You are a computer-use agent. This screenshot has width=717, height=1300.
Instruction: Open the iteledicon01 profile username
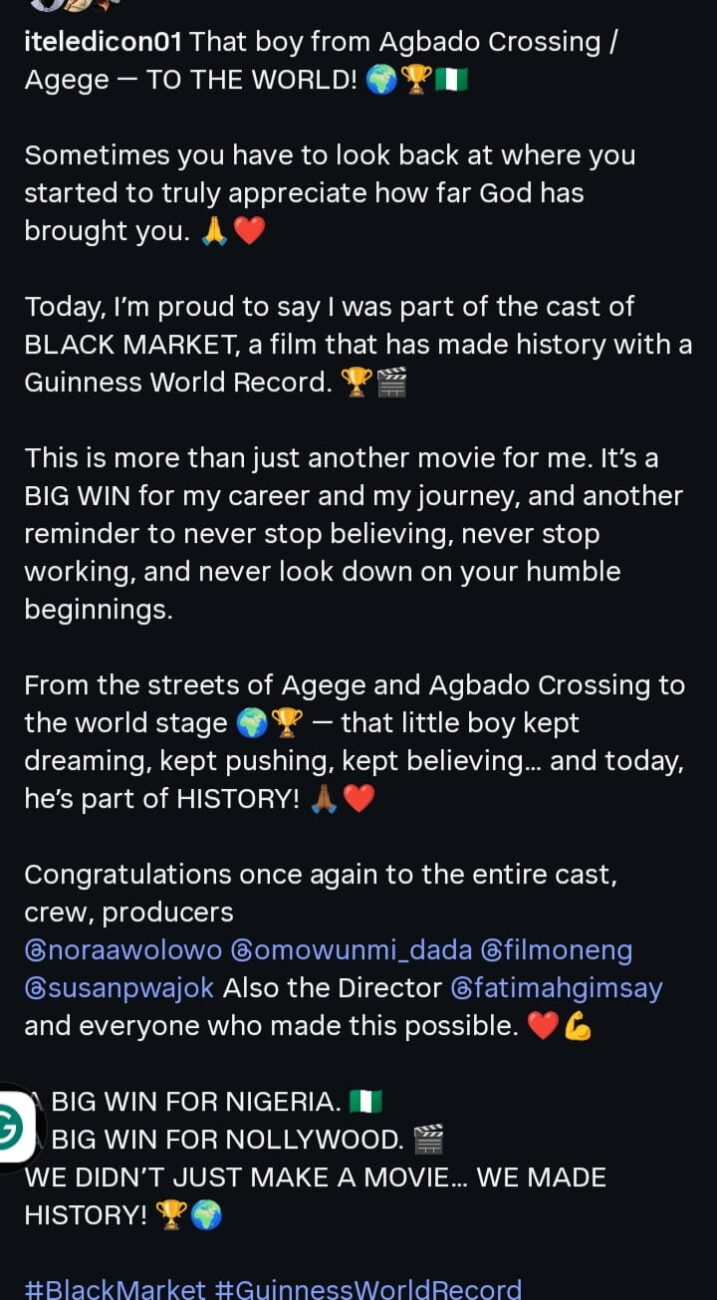pyautogui.click(x=104, y=42)
